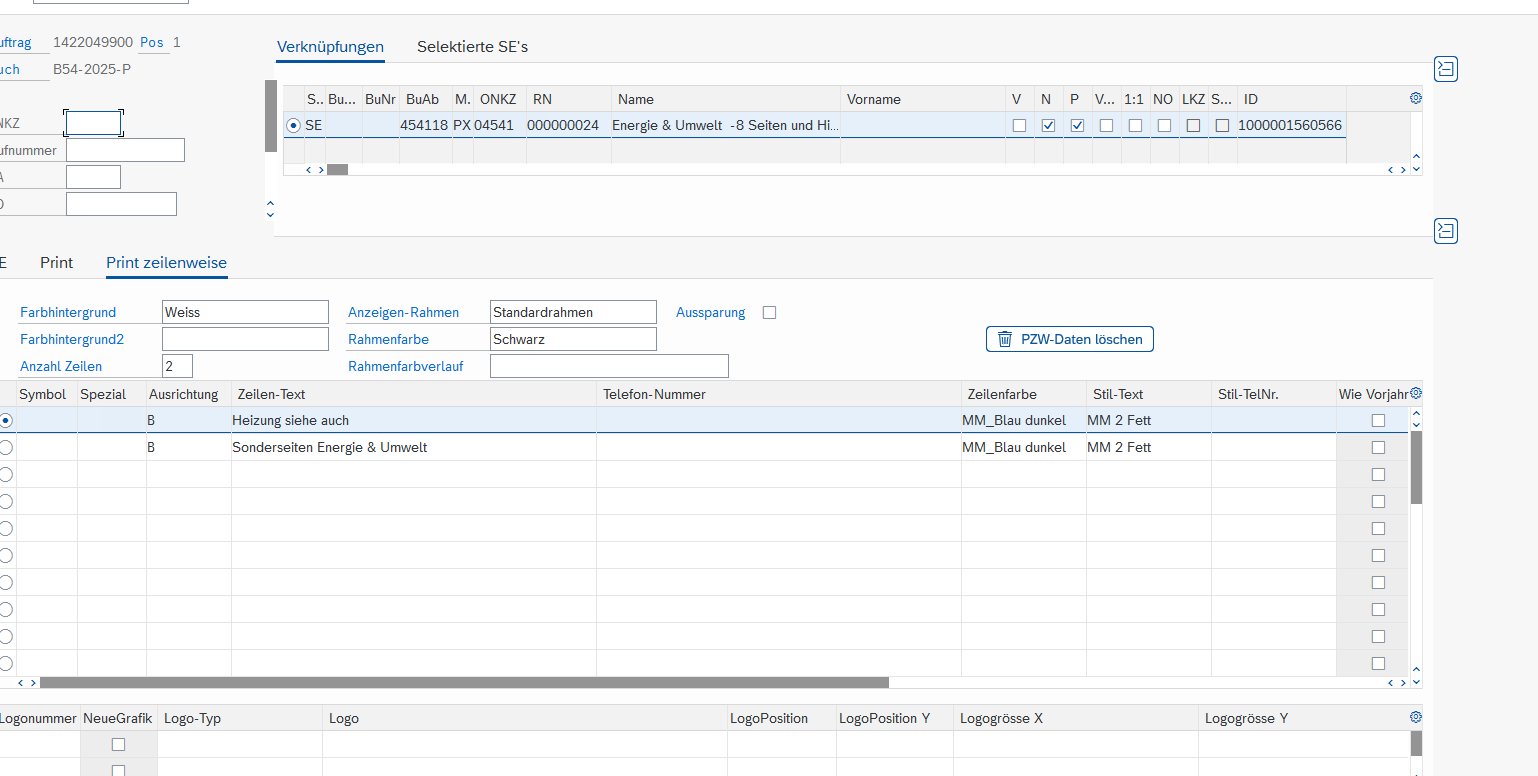Click the PZW-Daten löschen button

[1070, 339]
